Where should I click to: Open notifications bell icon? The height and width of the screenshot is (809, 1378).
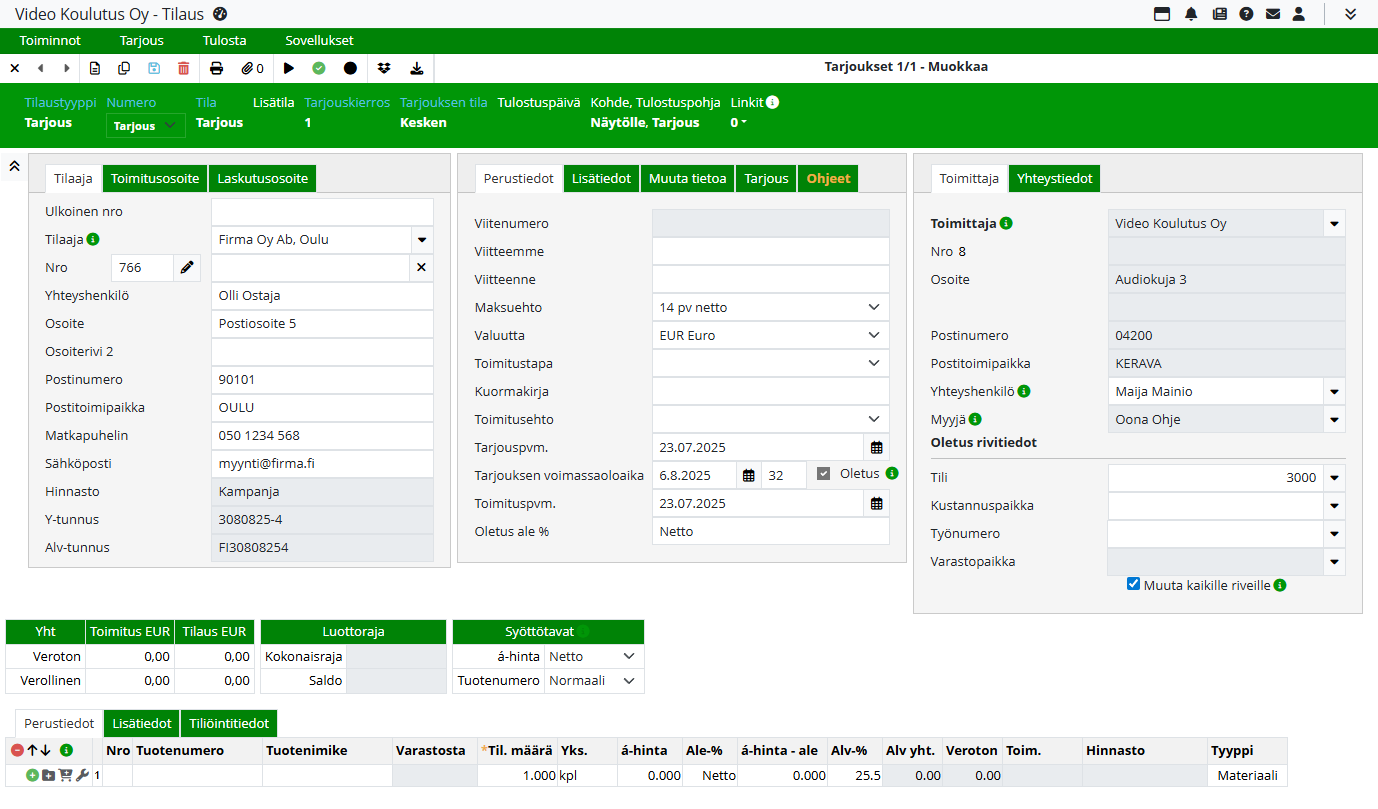coord(1191,14)
